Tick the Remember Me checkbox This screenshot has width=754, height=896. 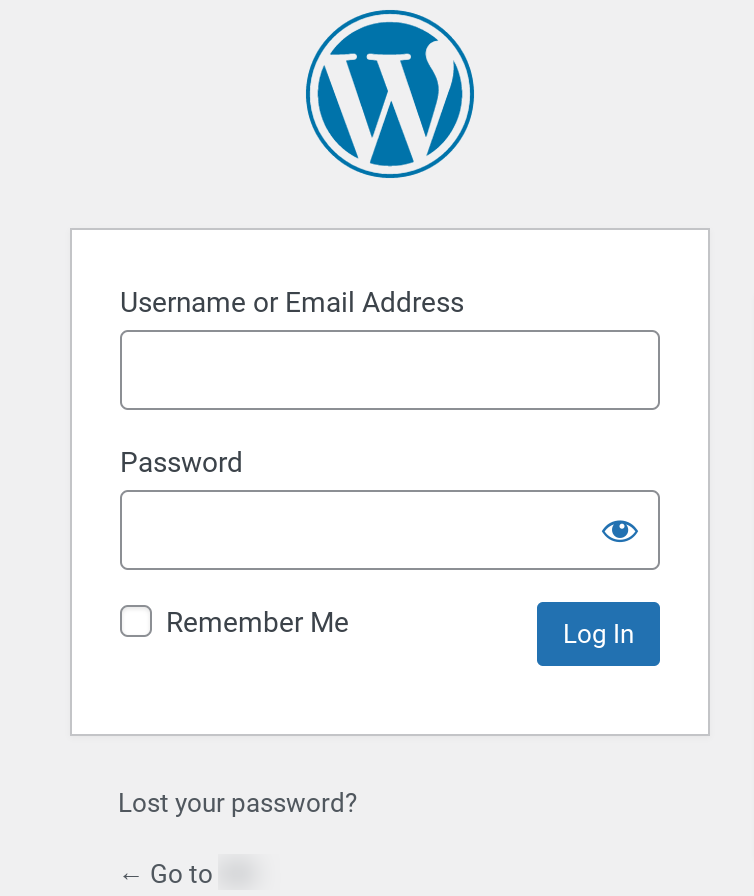136,621
